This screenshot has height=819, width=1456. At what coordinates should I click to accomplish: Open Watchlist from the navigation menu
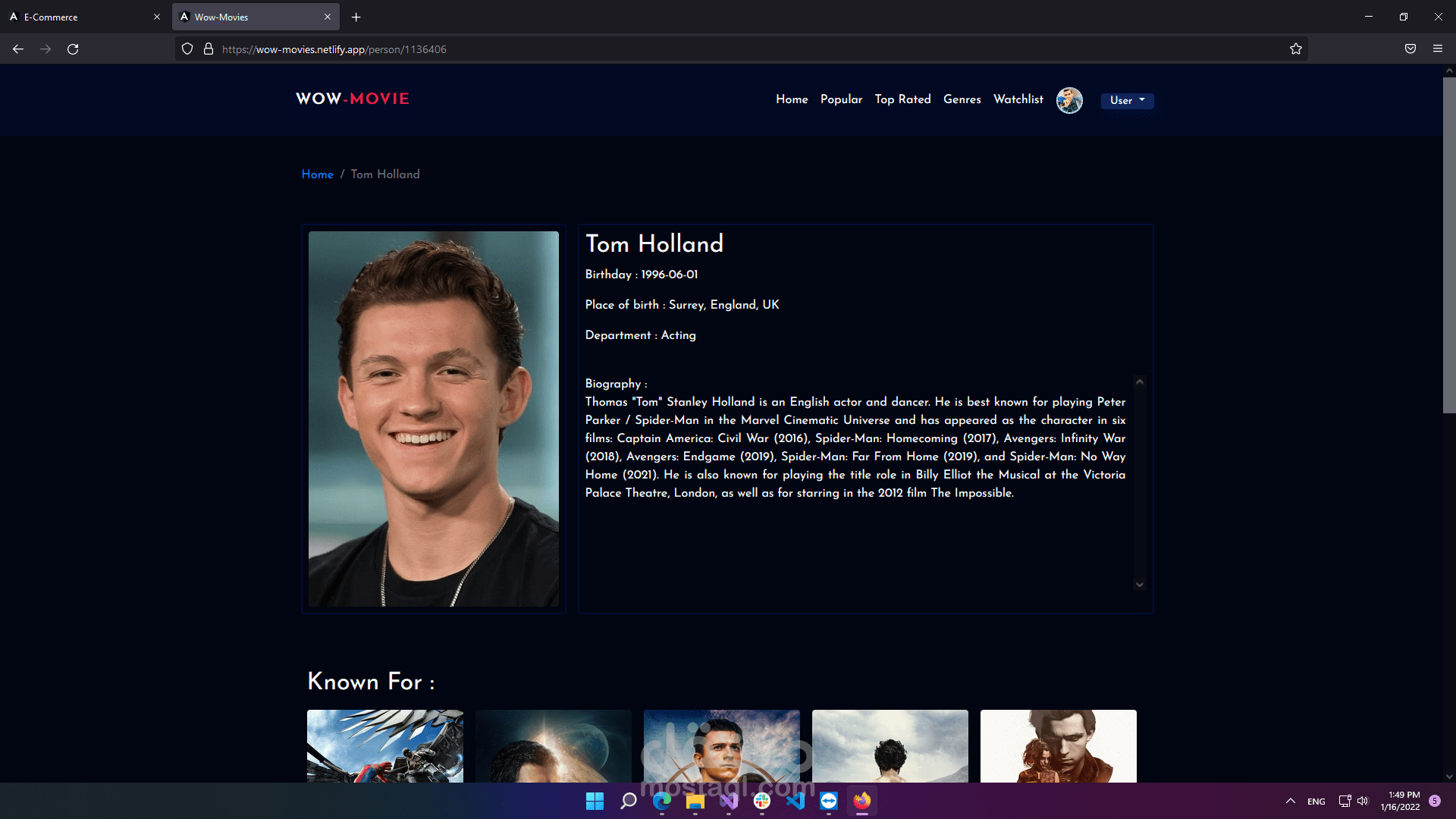(x=1018, y=99)
